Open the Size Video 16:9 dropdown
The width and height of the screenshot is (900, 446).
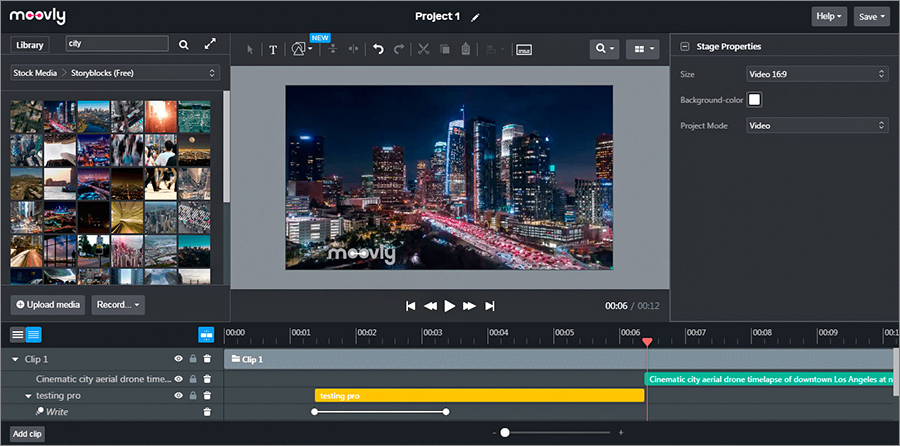(x=817, y=74)
